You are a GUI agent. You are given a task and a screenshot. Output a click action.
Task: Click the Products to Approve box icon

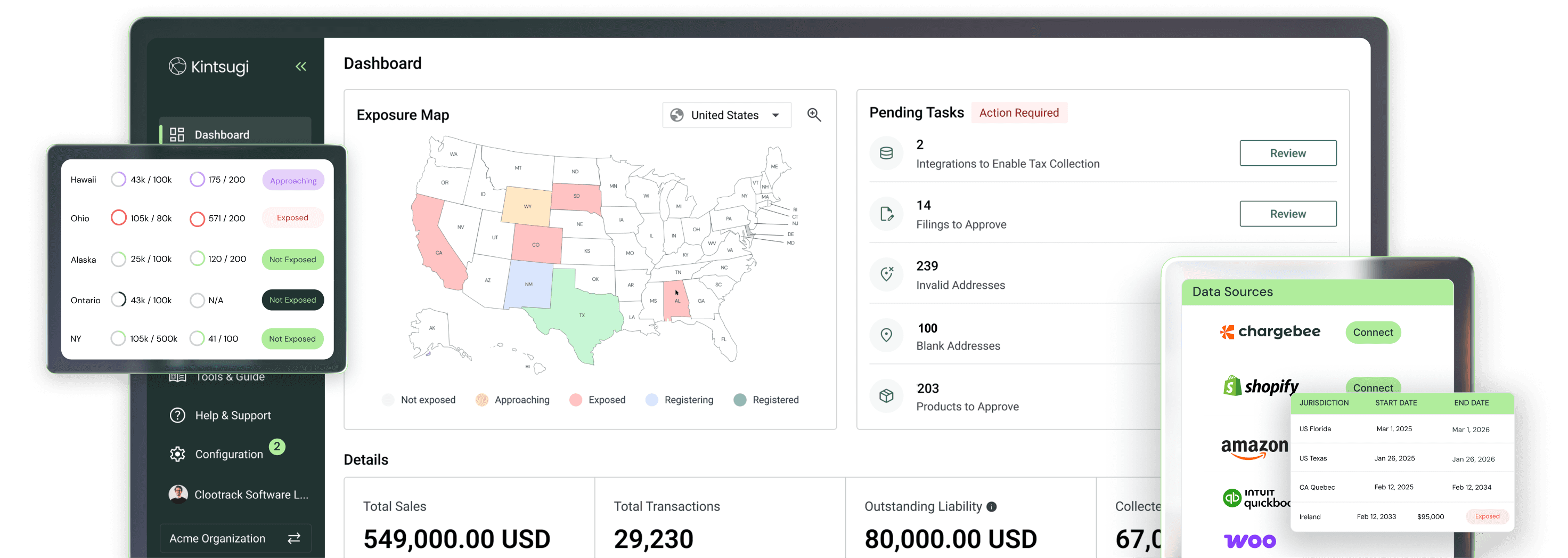[886, 396]
